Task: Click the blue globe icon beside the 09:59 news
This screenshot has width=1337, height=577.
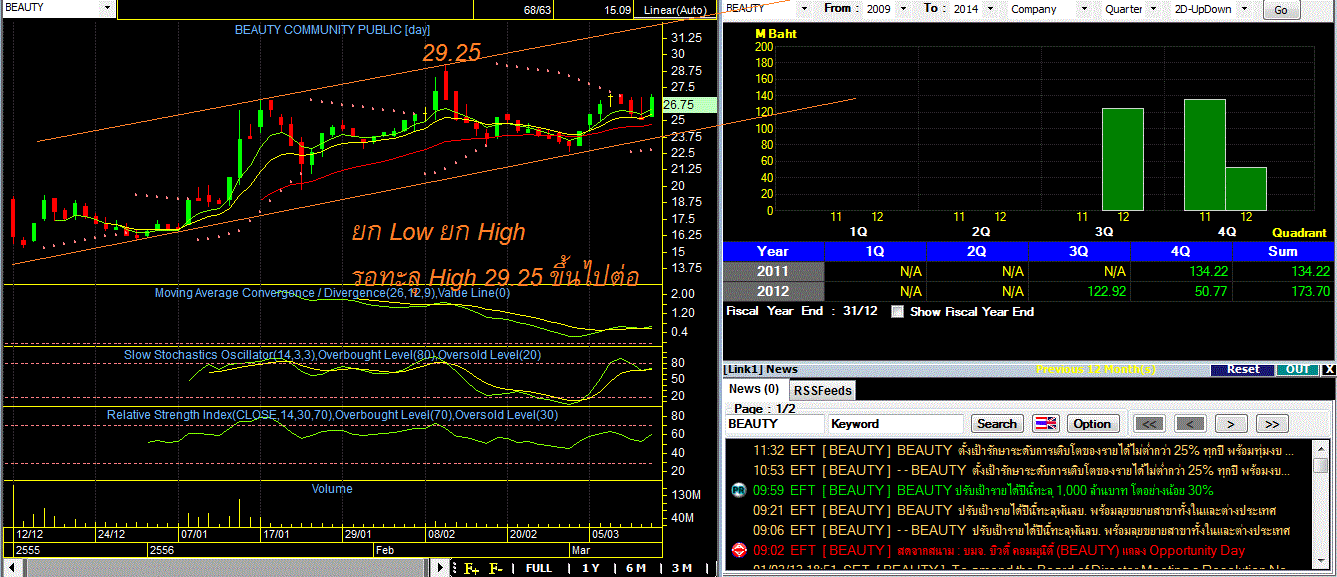Action: pyautogui.click(x=739, y=490)
